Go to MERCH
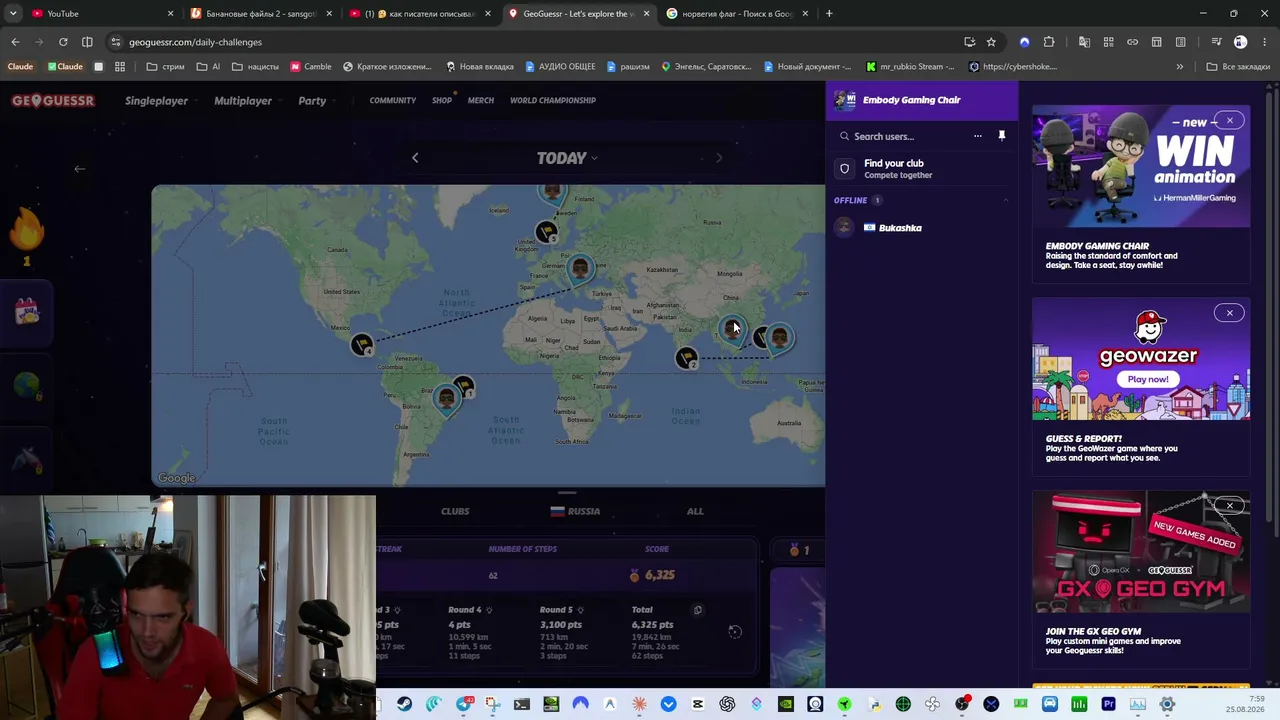This screenshot has height=720, width=1280. click(x=480, y=100)
